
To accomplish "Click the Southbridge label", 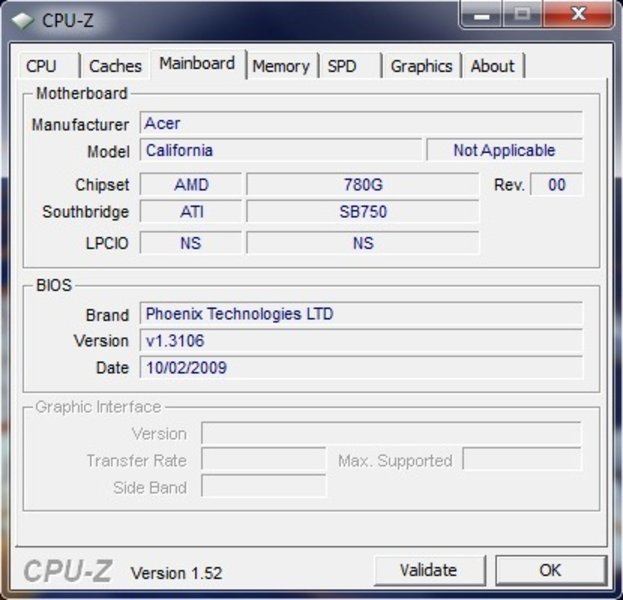I will 86,212.
